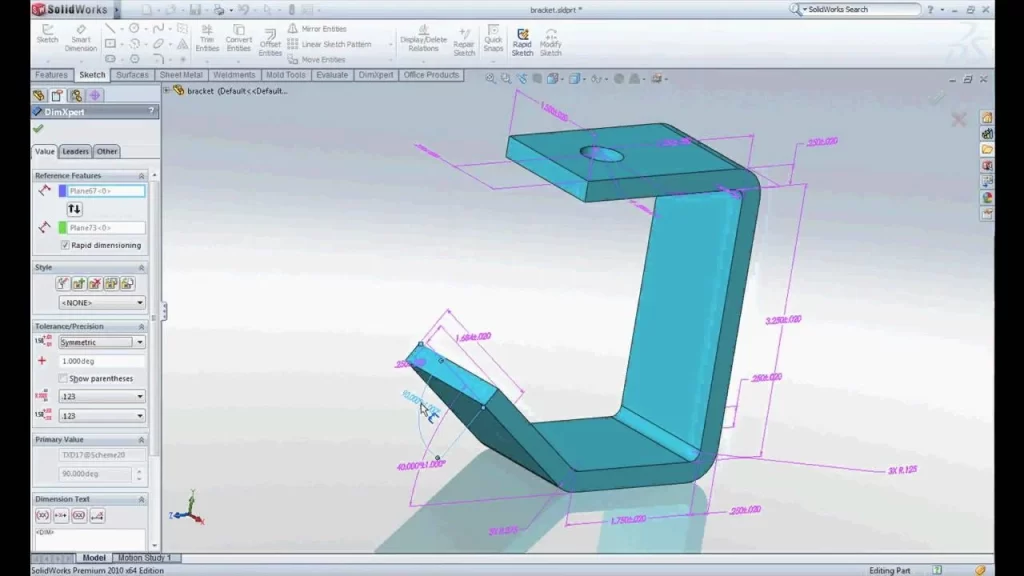Switch to the Motion Study 1 view
Image resolution: width=1024 pixels, height=576 pixels.
146,557
